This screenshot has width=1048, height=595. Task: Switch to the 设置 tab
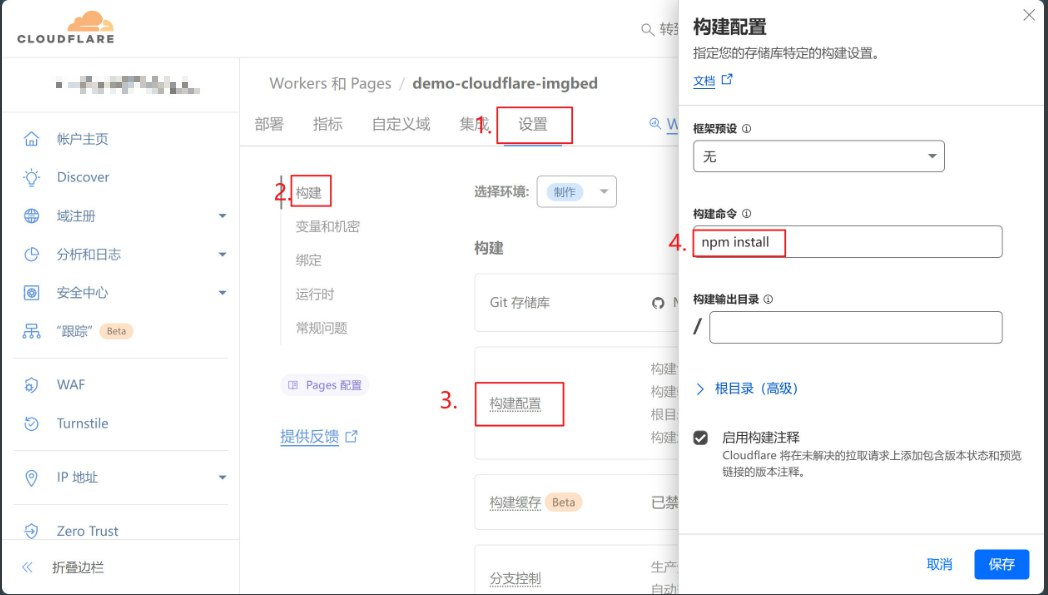pos(533,125)
